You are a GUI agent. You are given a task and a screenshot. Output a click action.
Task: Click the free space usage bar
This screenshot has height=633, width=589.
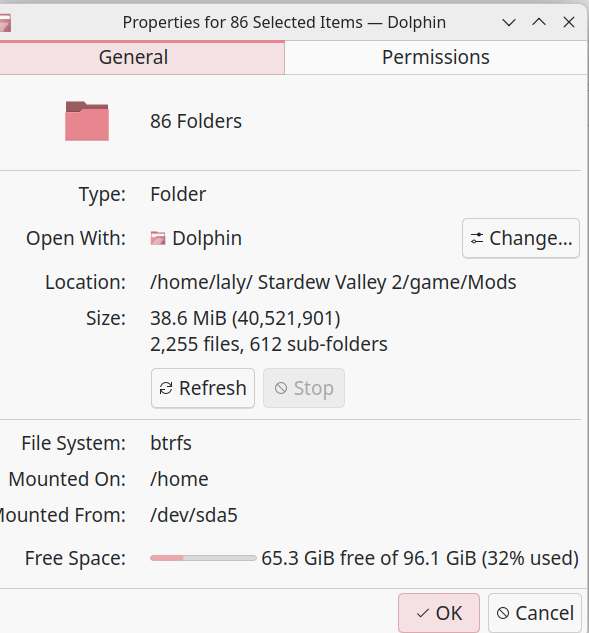(203, 558)
